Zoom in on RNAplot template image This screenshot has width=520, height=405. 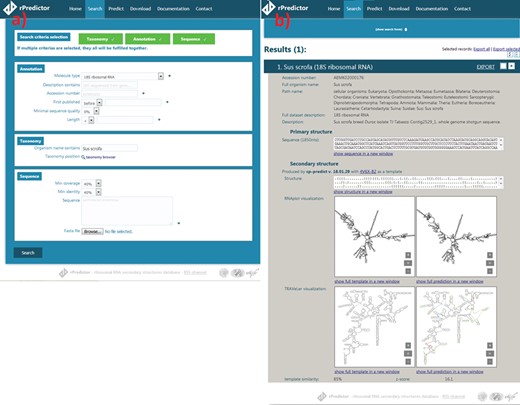[408, 255]
